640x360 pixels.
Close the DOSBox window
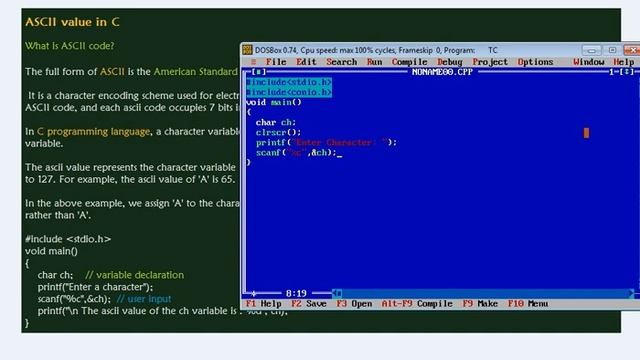coord(632,50)
